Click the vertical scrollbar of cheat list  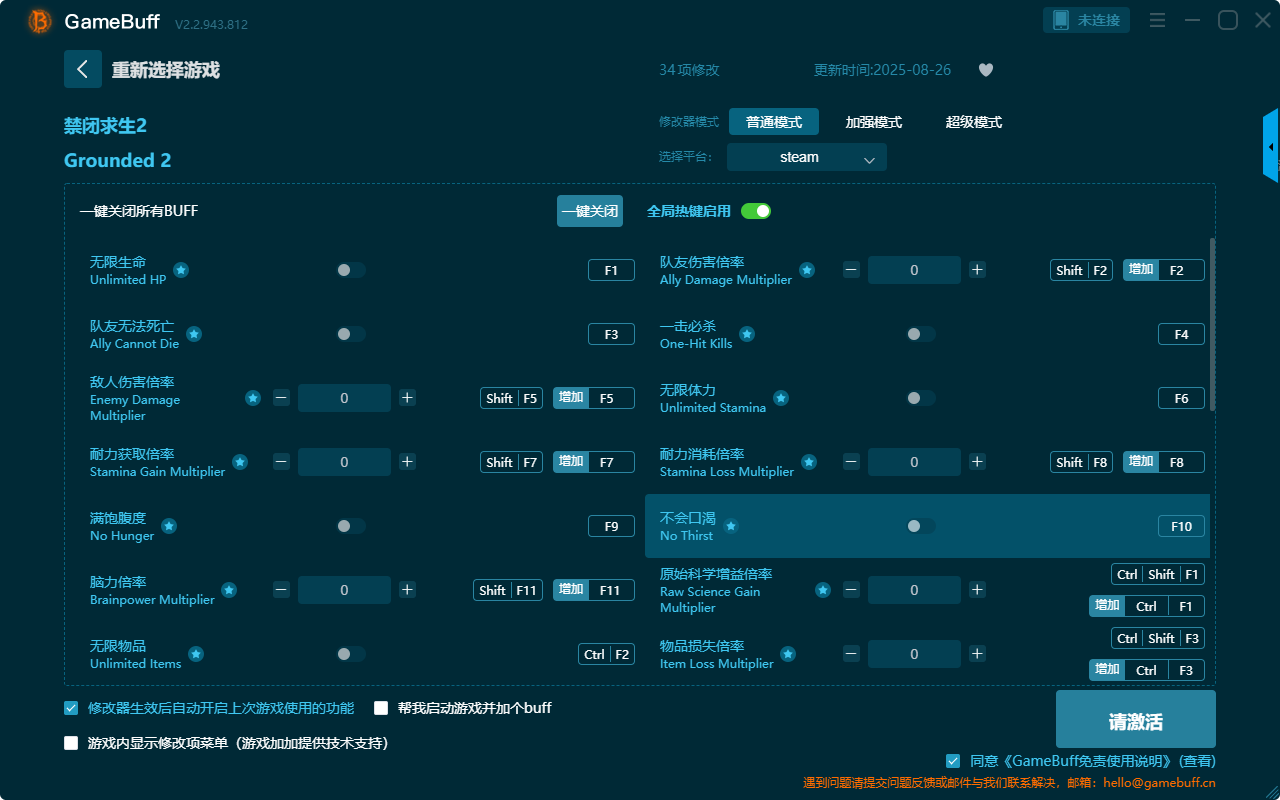[x=1213, y=324]
